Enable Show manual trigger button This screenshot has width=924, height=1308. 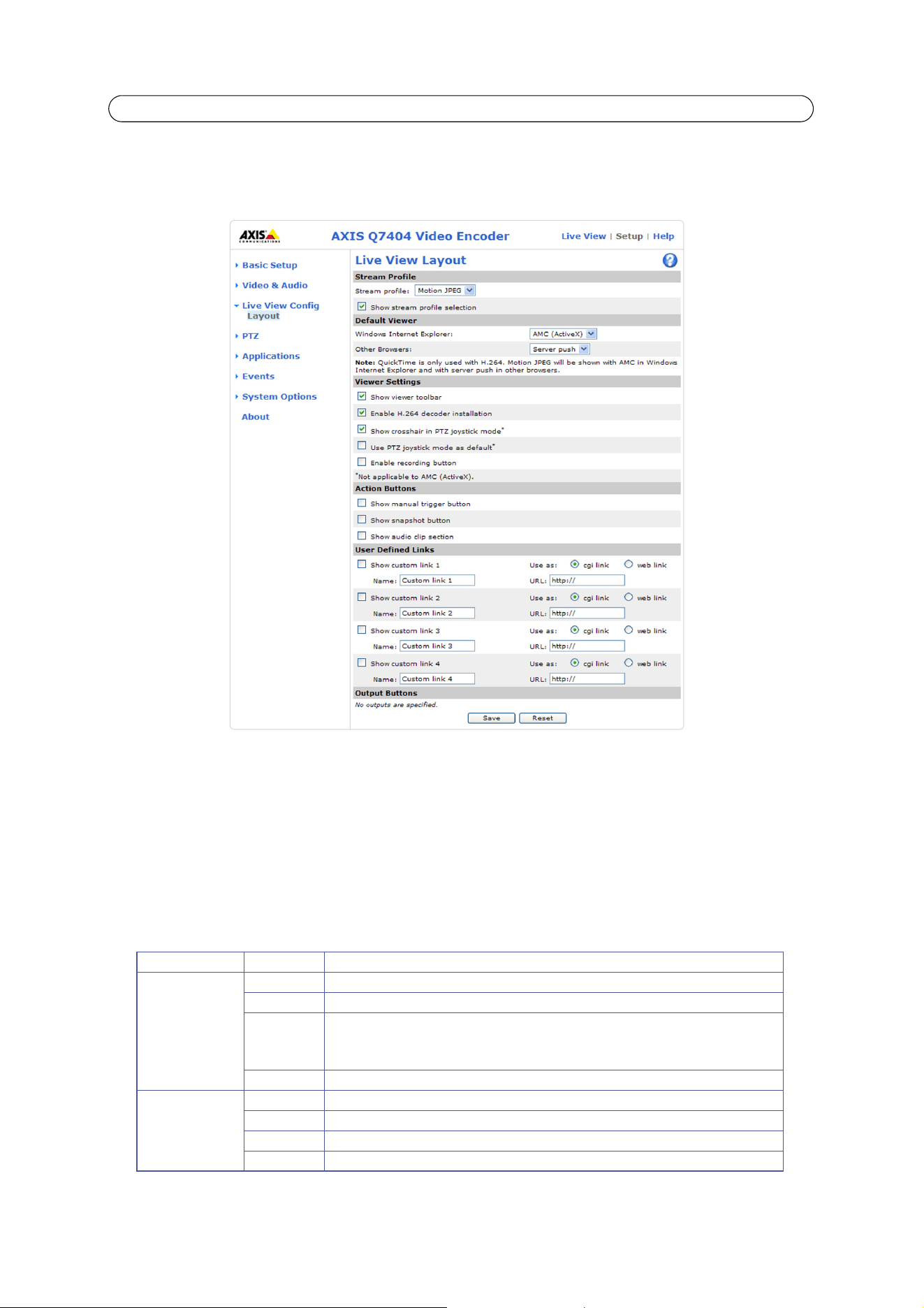pyautogui.click(x=362, y=503)
